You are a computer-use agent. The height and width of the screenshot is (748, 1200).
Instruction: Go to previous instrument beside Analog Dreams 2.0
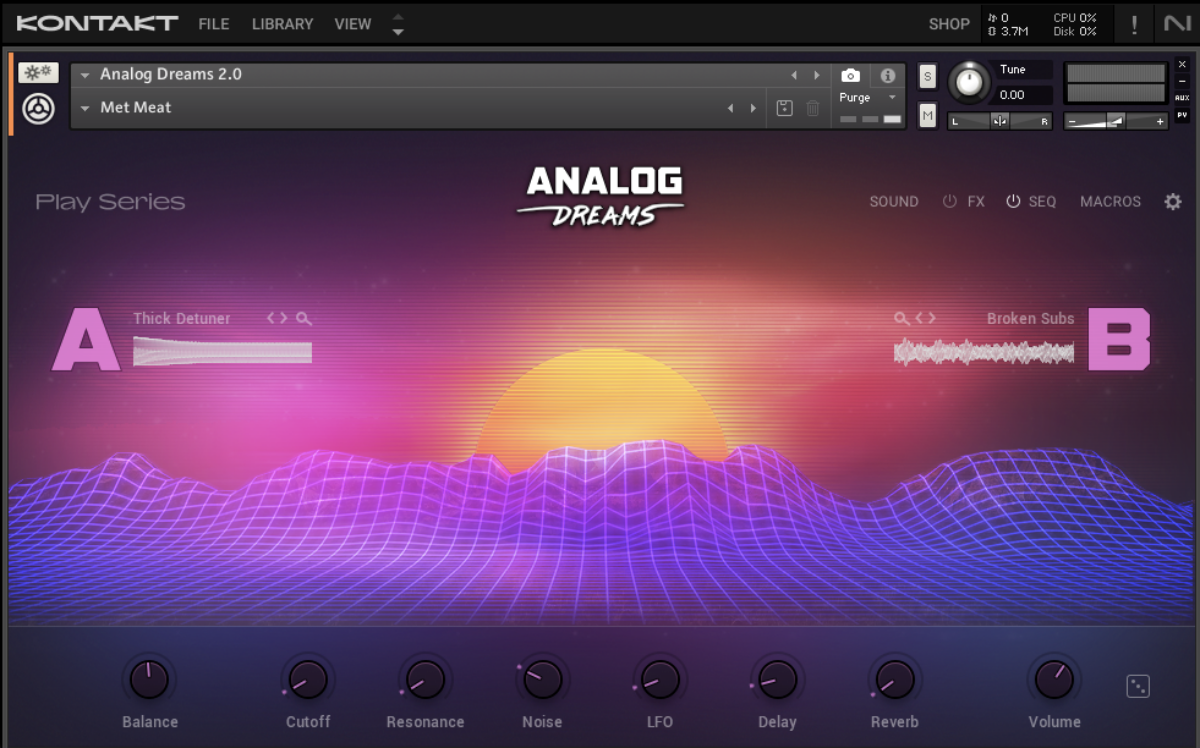[794, 75]
